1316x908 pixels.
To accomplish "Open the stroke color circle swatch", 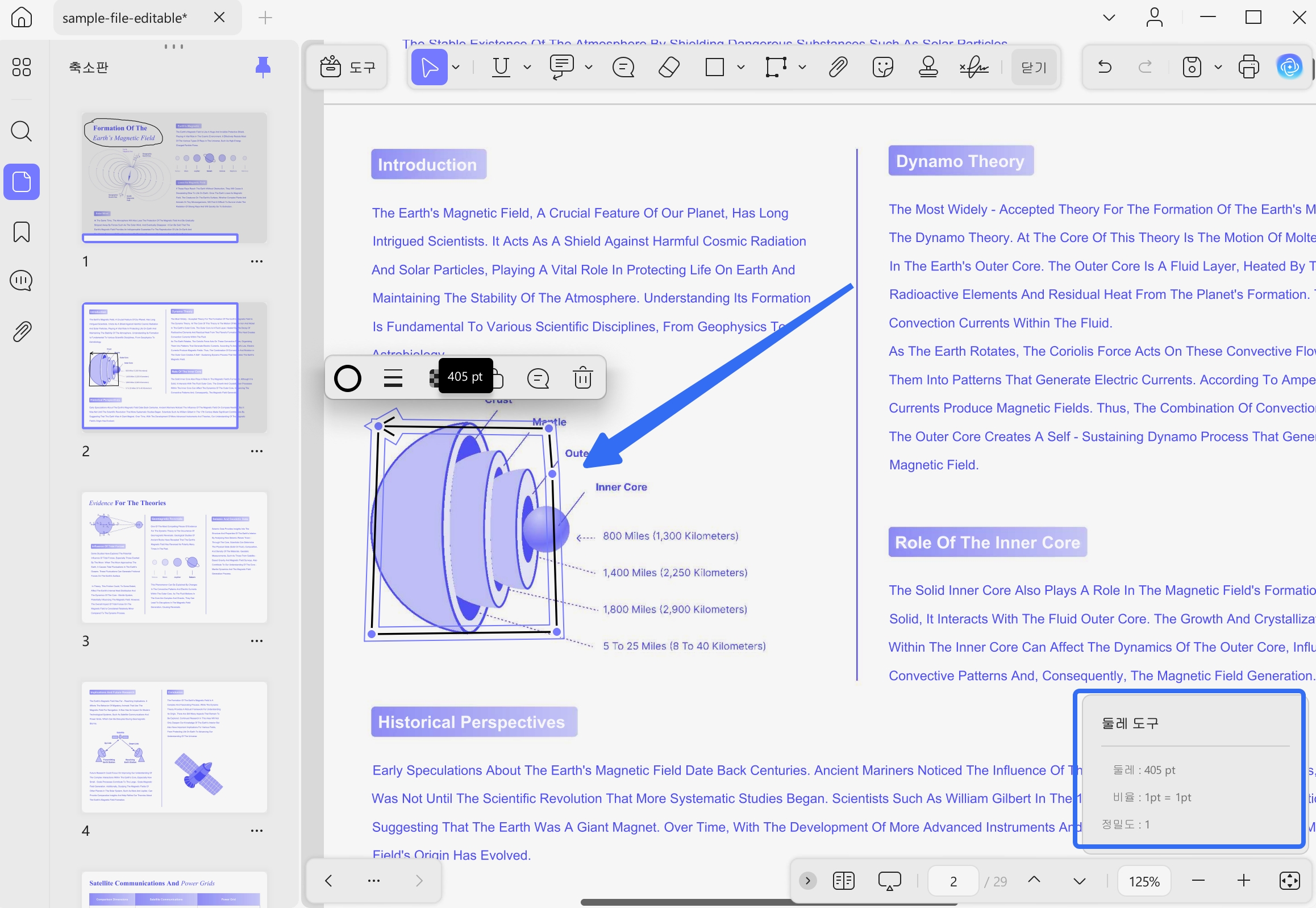I will coord(348,378).
